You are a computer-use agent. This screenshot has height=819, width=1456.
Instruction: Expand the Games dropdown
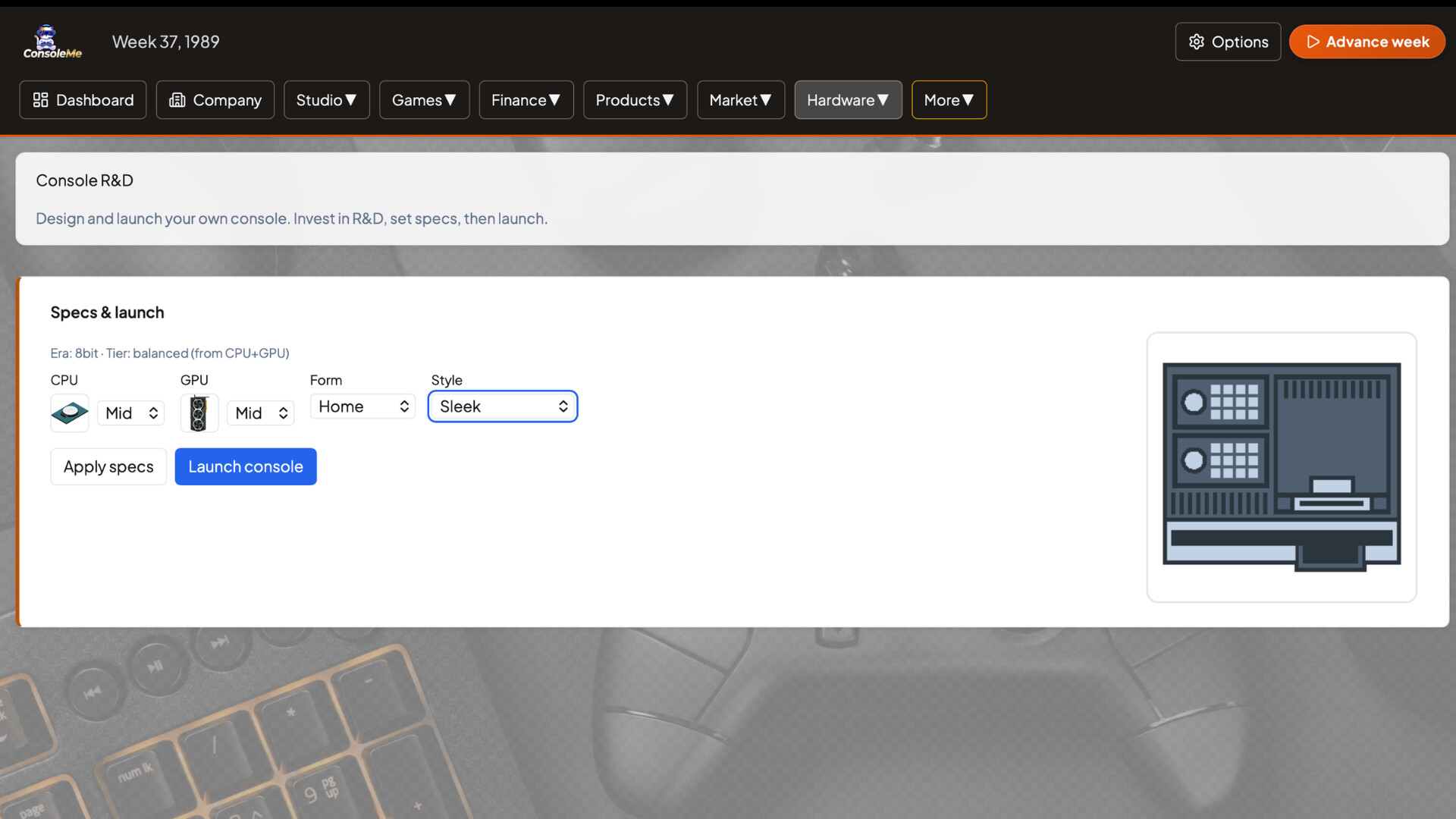[x=423, y=99]
